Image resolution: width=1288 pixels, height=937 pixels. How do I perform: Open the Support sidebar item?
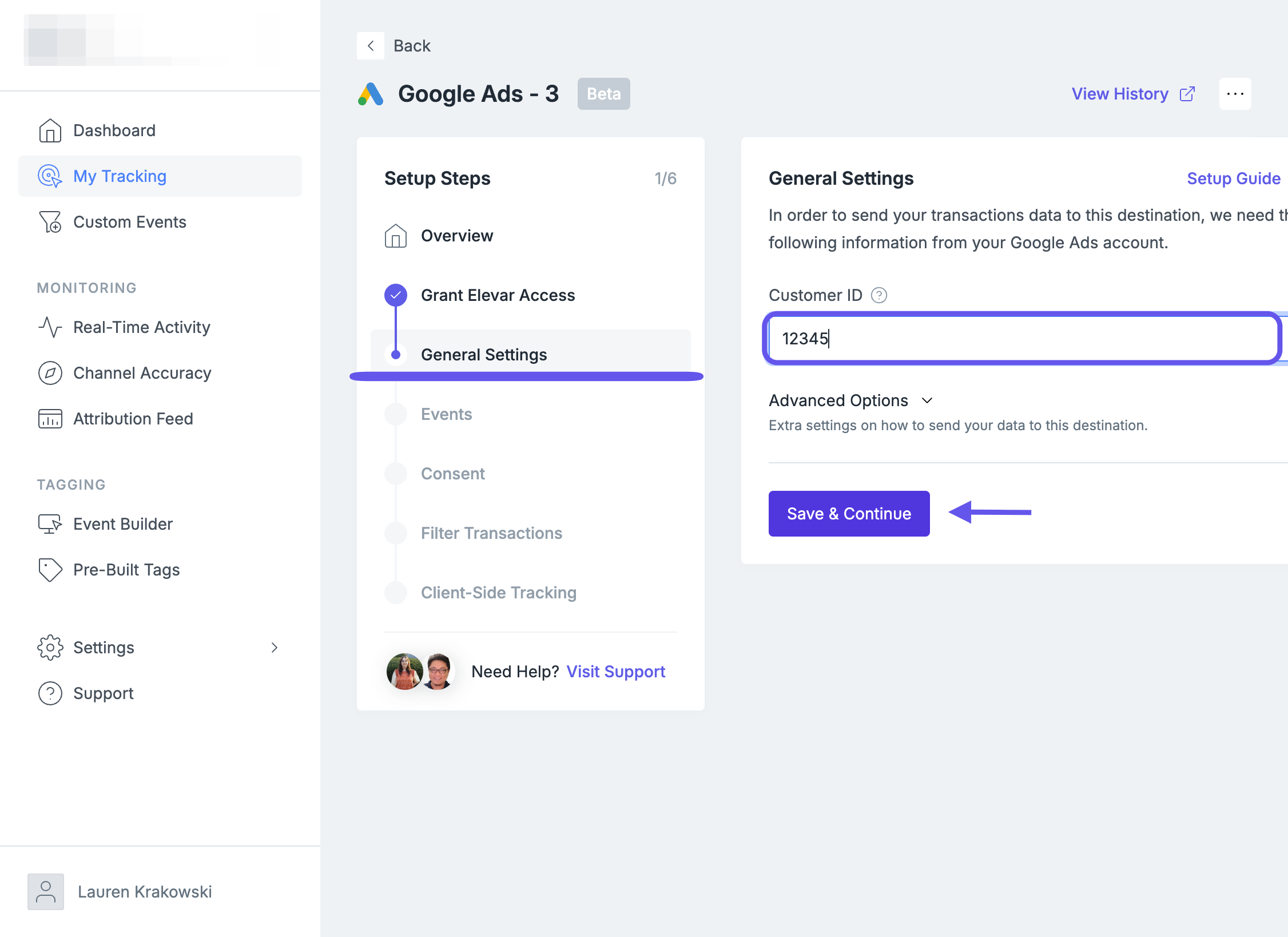coord(160,693)
